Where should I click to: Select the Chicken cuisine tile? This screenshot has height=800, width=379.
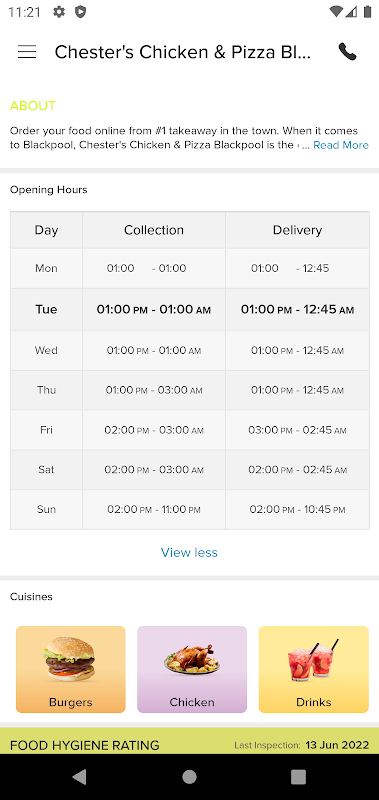click(192, 669)
